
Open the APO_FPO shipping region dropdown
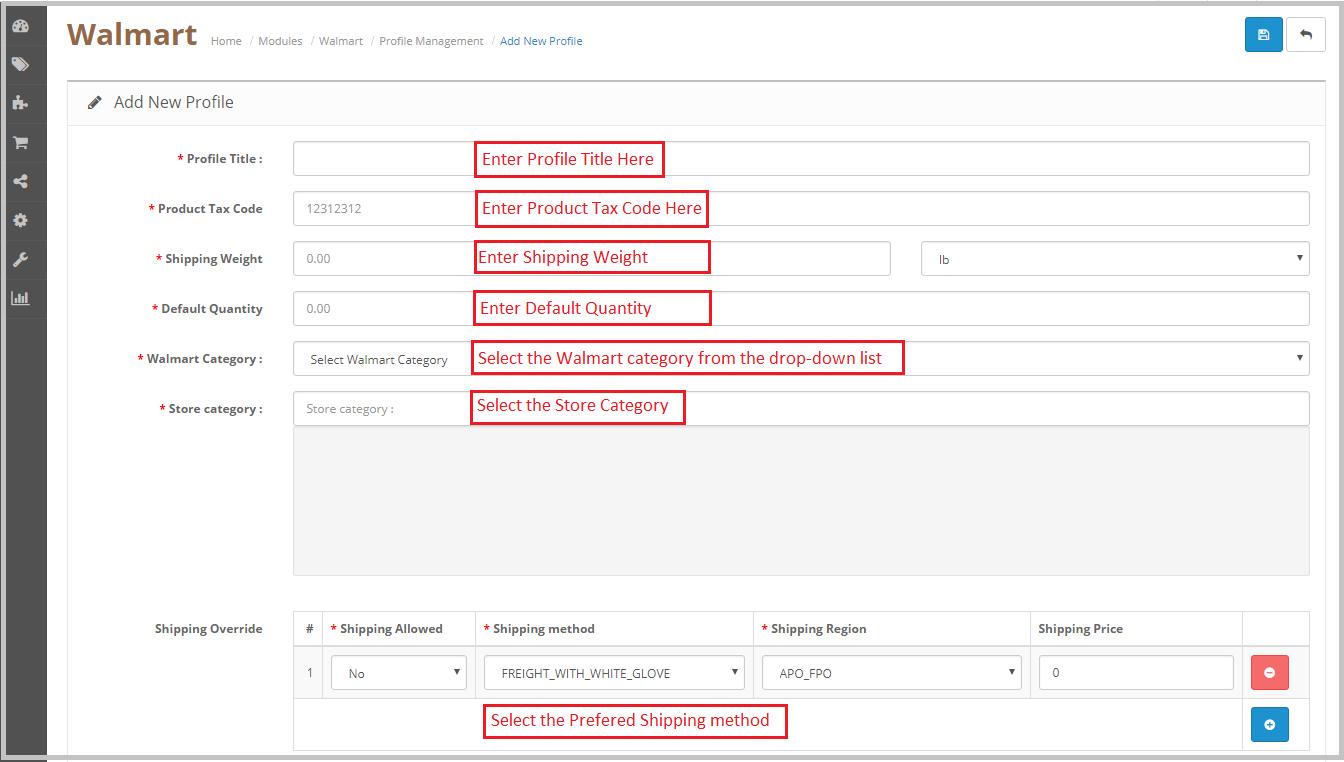892,673
